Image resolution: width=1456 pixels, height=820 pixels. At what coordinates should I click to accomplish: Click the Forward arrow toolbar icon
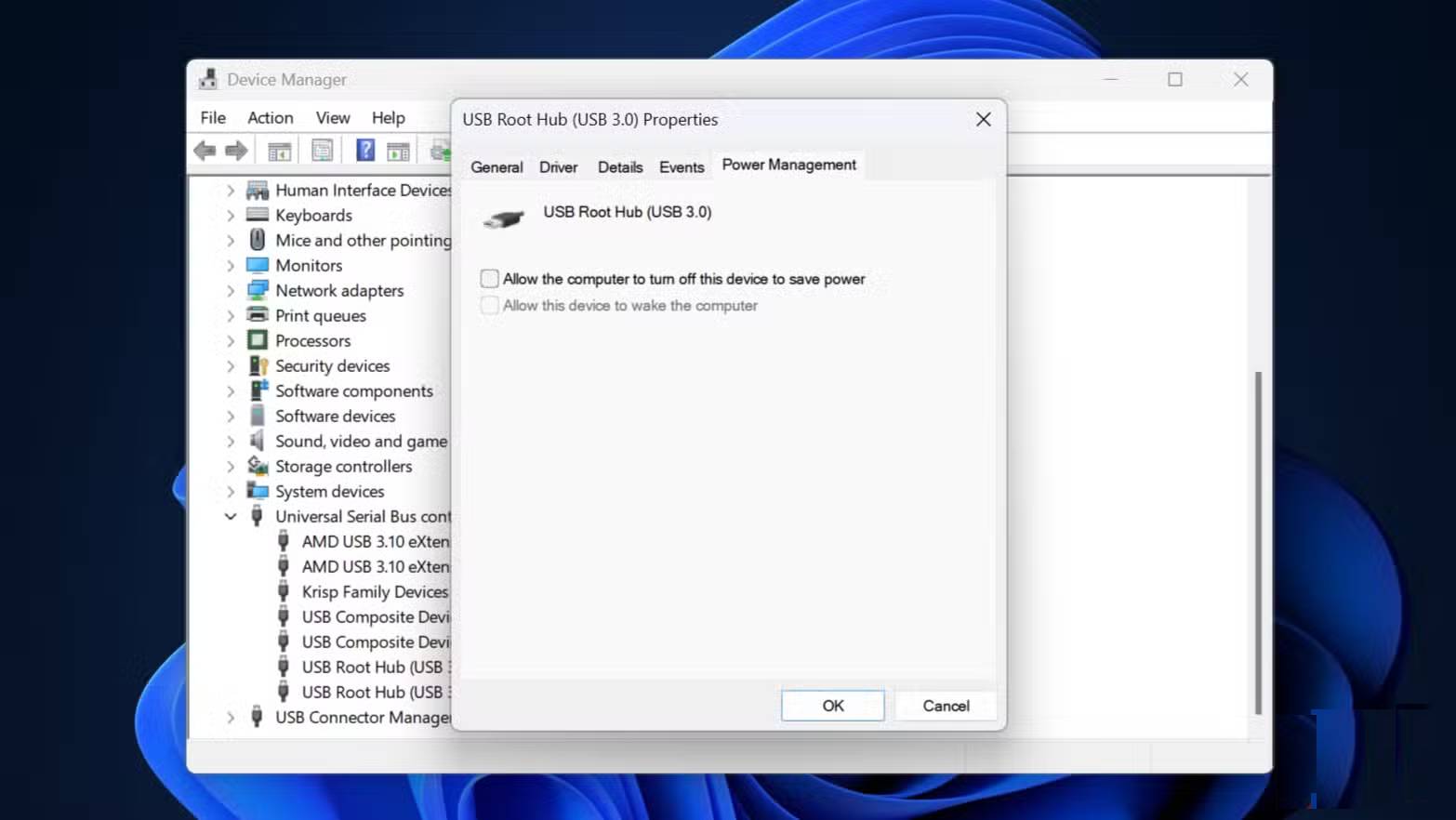click(x=237, y=150)
